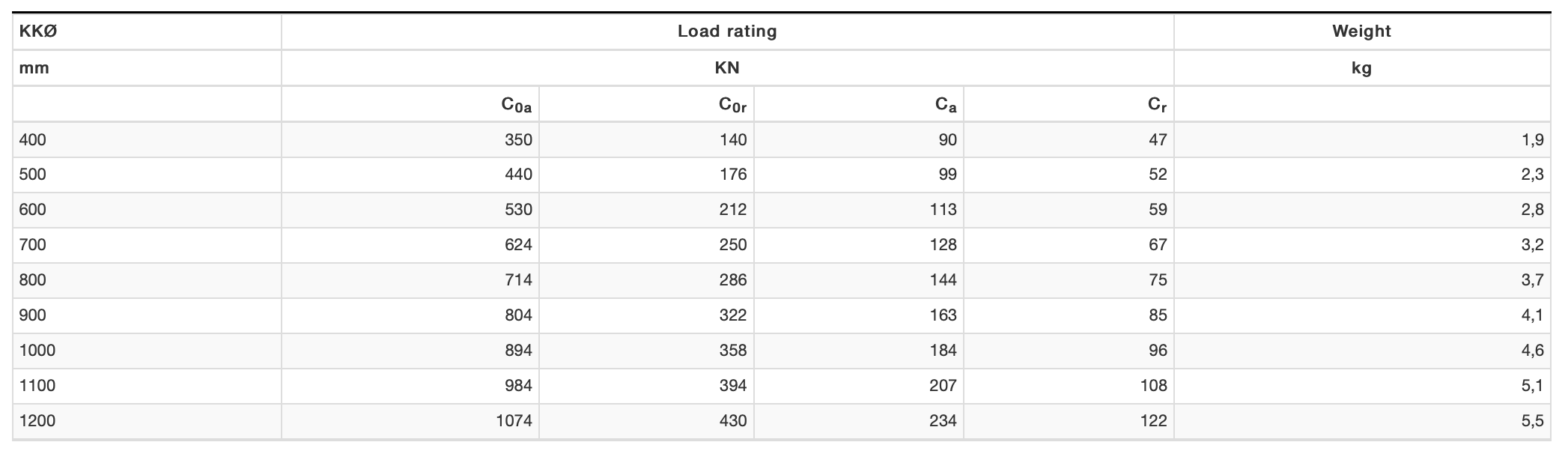Select the C0a sub-header cell
This screenshot has height=457, width=1568.
point(410,104)
